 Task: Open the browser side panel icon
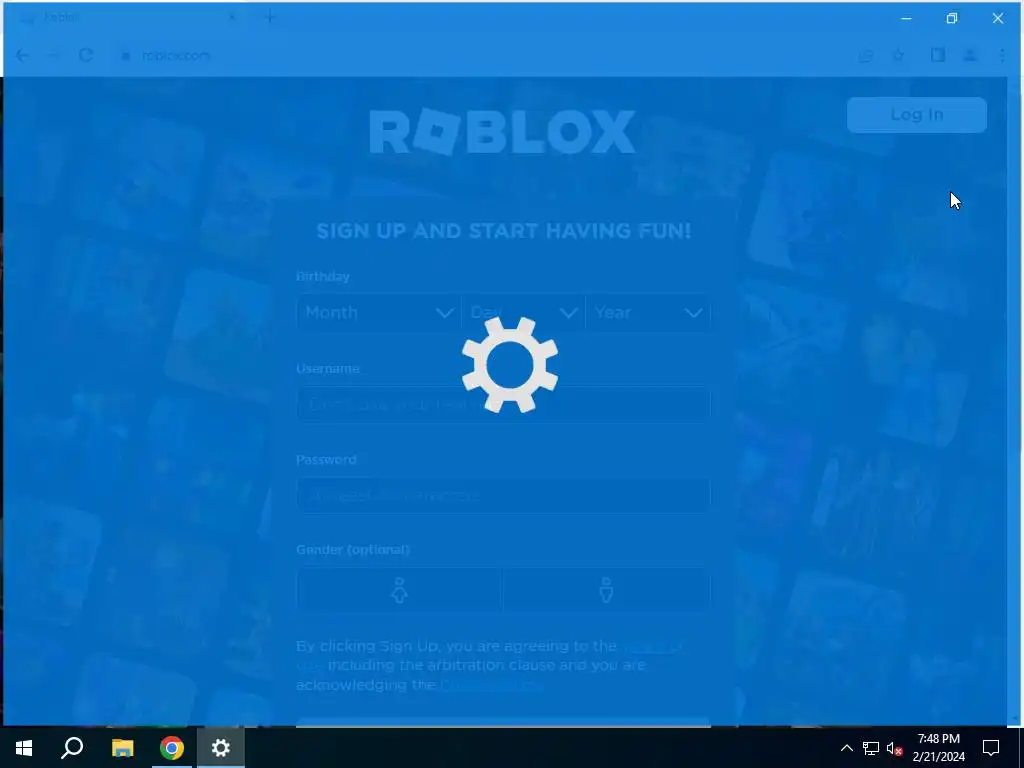point(938,56)
